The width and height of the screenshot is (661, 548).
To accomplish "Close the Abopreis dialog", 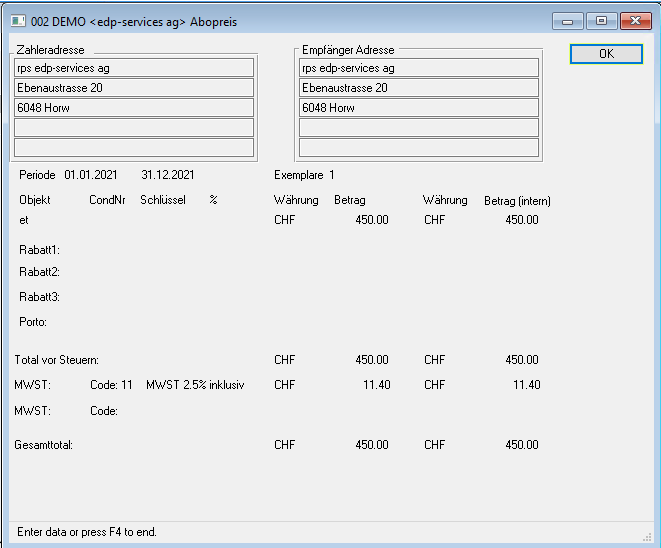I will click(635, 20).
